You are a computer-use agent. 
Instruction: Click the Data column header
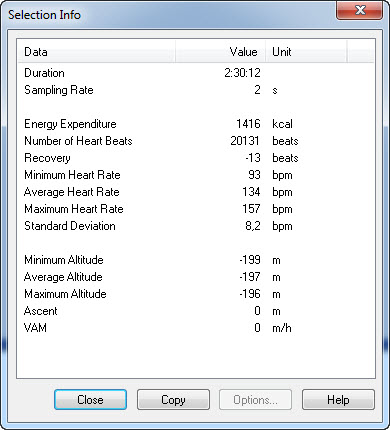coord(97,52)
